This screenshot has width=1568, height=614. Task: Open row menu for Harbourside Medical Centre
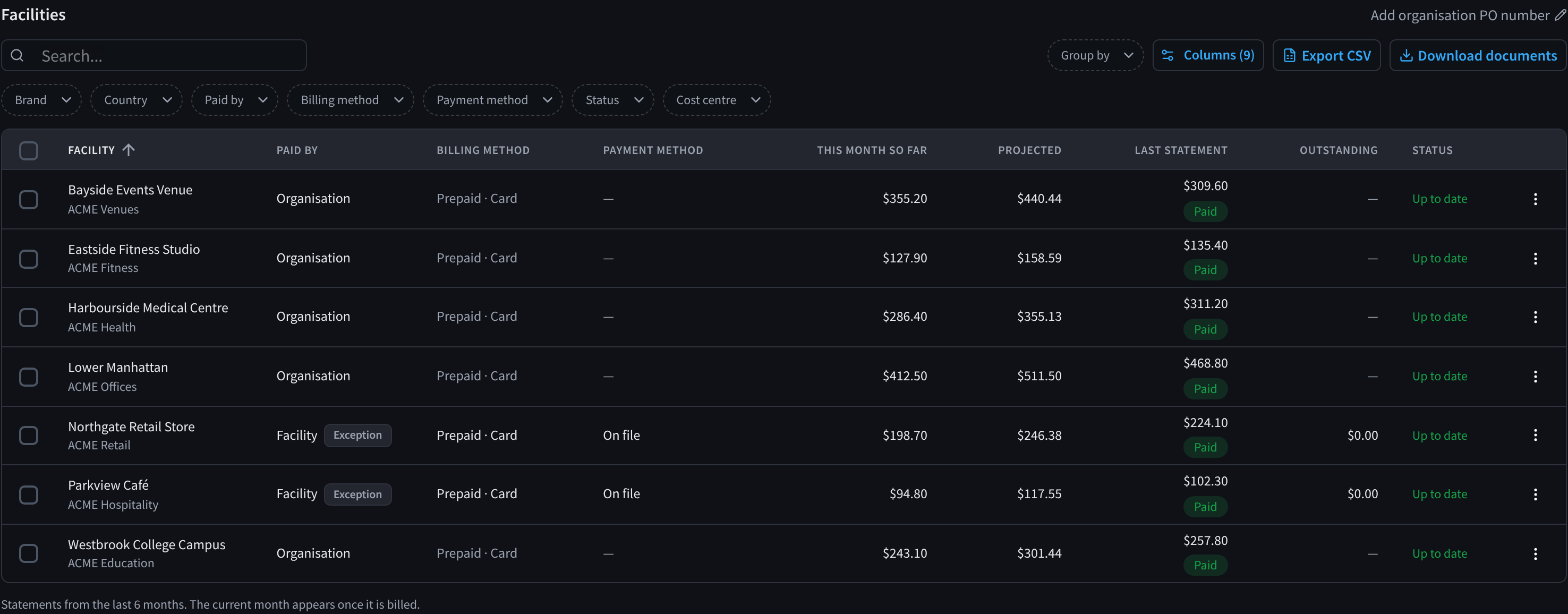1535,317
